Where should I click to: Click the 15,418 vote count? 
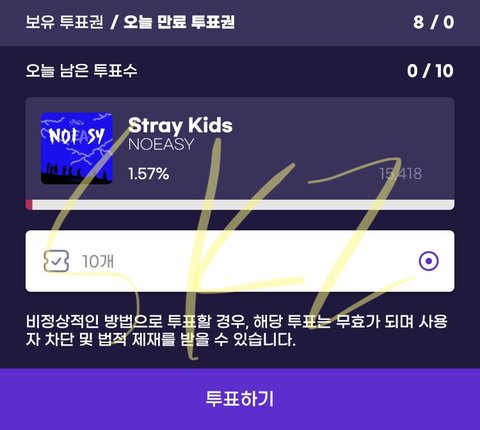[x=401, y=174]
